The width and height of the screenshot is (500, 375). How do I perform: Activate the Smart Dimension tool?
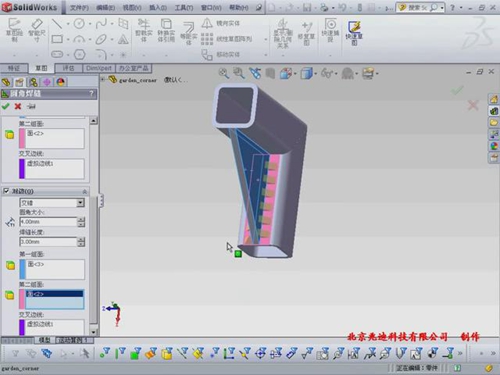coord(37,29)
